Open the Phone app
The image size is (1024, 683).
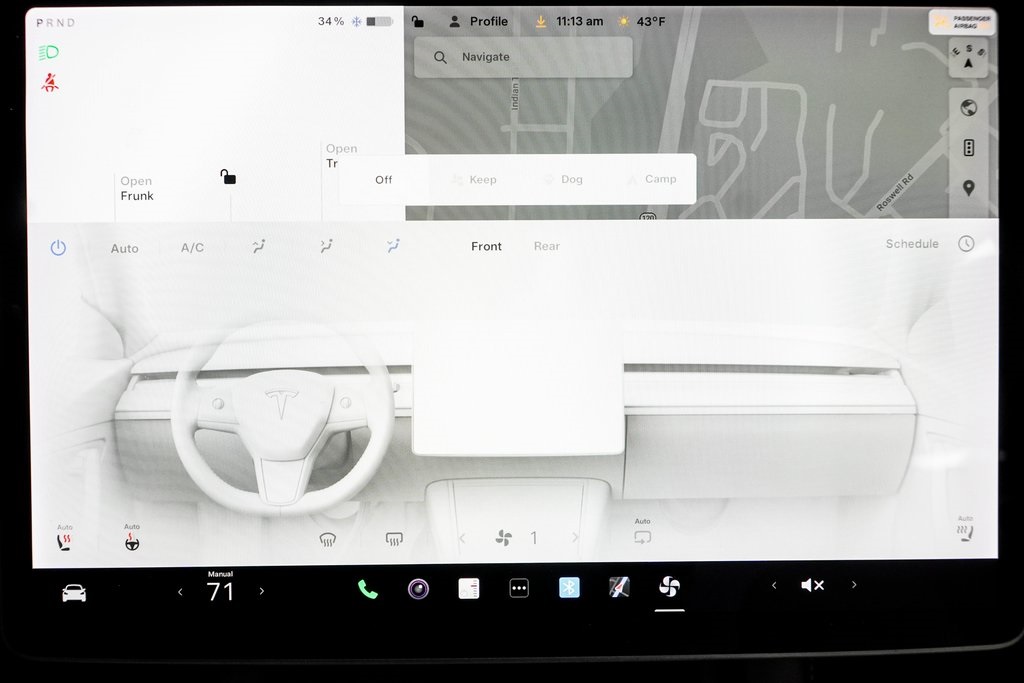(368, 589)
